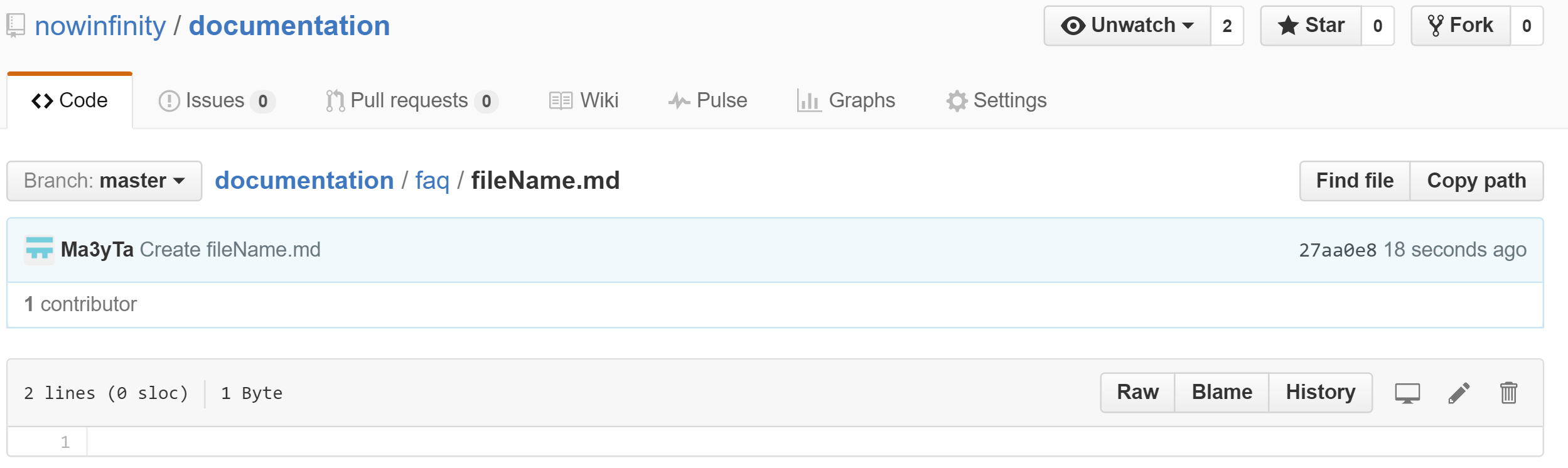
Task: Open file in desktop via monitor icon
Action: (1407, 393)
